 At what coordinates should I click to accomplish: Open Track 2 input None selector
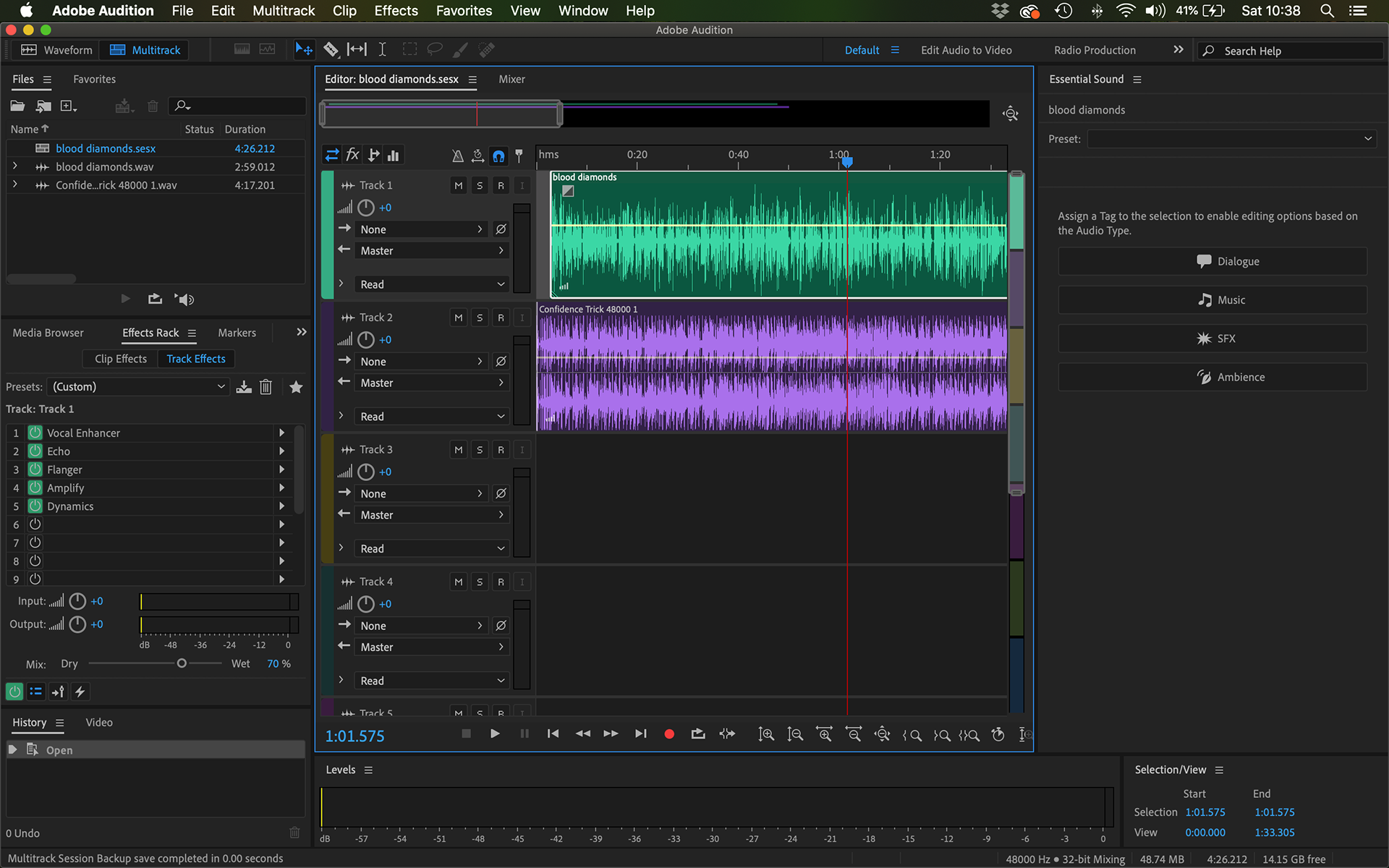pyautogui.click(x=420, y=362)
